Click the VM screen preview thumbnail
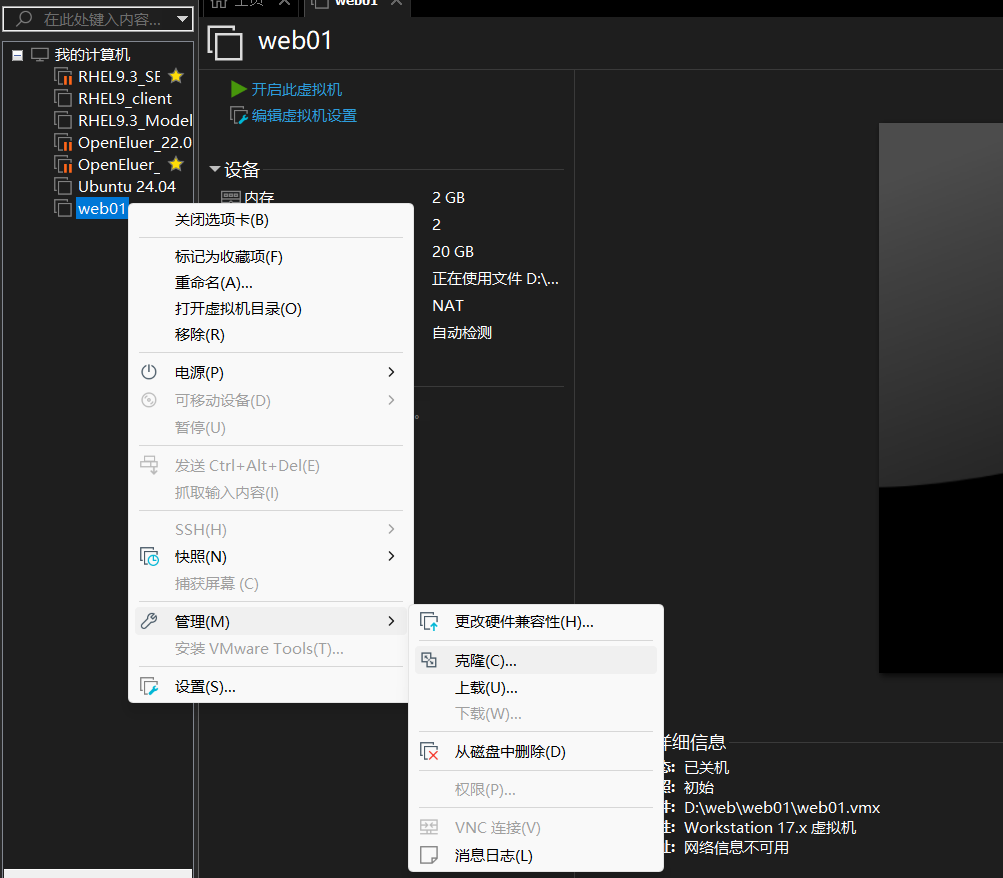 940,398
